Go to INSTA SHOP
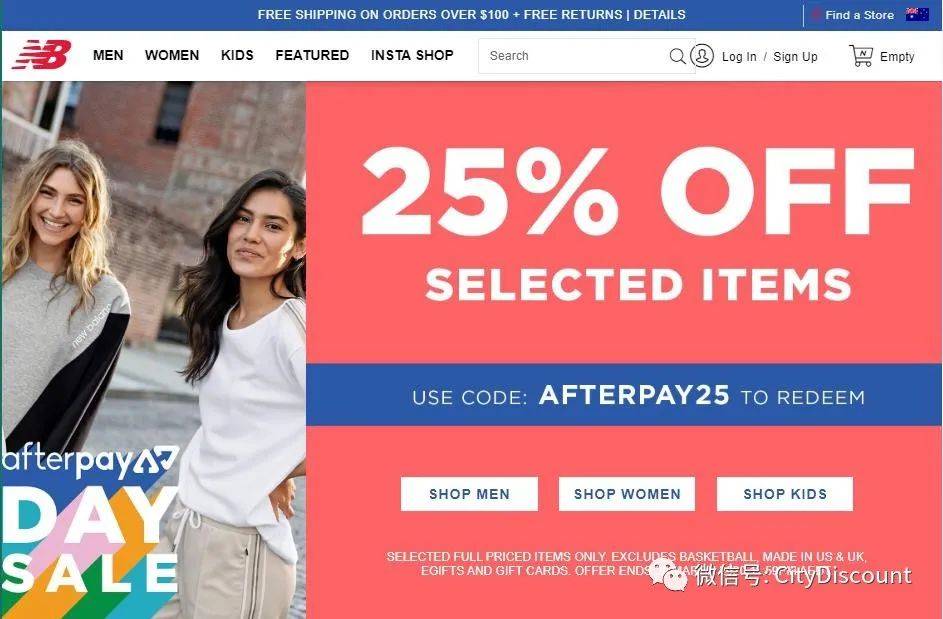This screenshot has height=619, width=943. click(x=413, y=55)
